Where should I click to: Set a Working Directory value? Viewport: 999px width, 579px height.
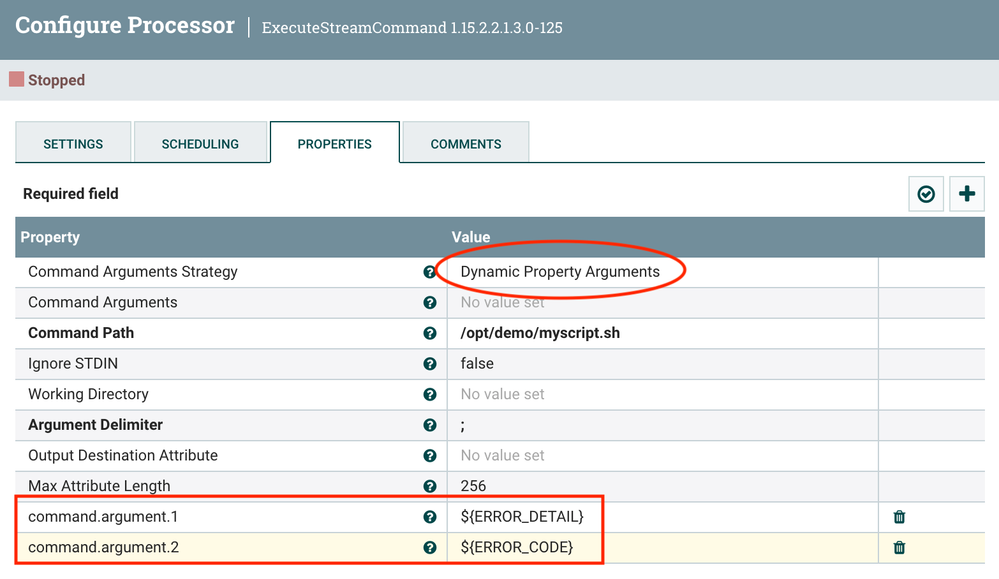pyautogui.click(x=663, y=394)
